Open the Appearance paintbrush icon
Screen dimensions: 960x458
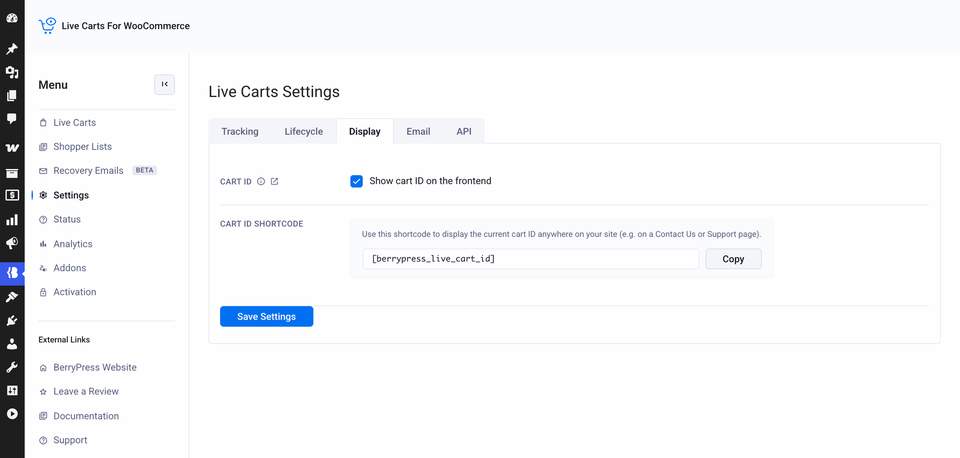(12, 297)
